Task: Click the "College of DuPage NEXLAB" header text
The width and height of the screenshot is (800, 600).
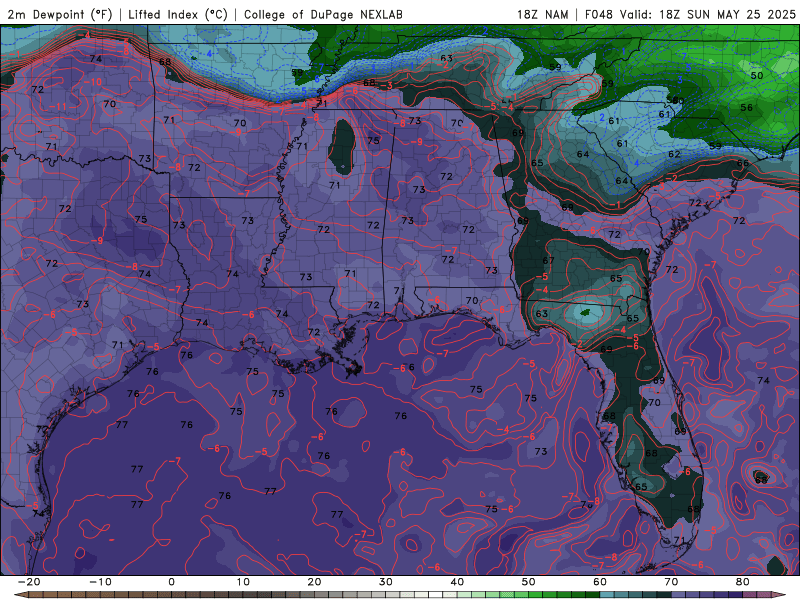Action: point(323,14)
